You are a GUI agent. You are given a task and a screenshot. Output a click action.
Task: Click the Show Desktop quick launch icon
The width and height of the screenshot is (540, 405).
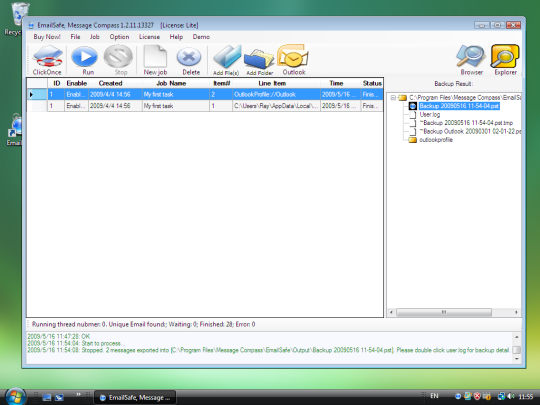[46, 397]
